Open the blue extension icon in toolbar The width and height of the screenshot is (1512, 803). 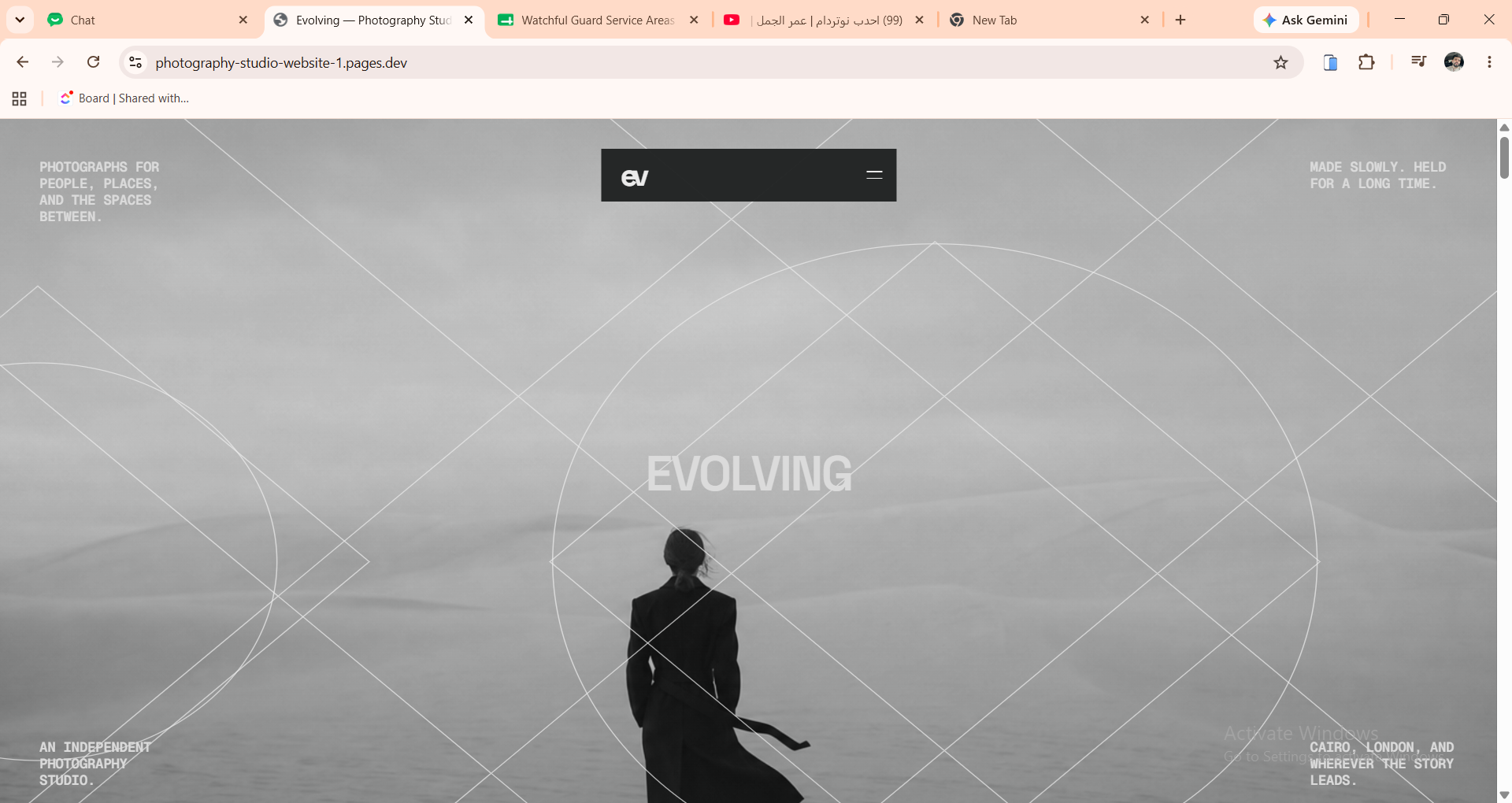pos(1330,62)
